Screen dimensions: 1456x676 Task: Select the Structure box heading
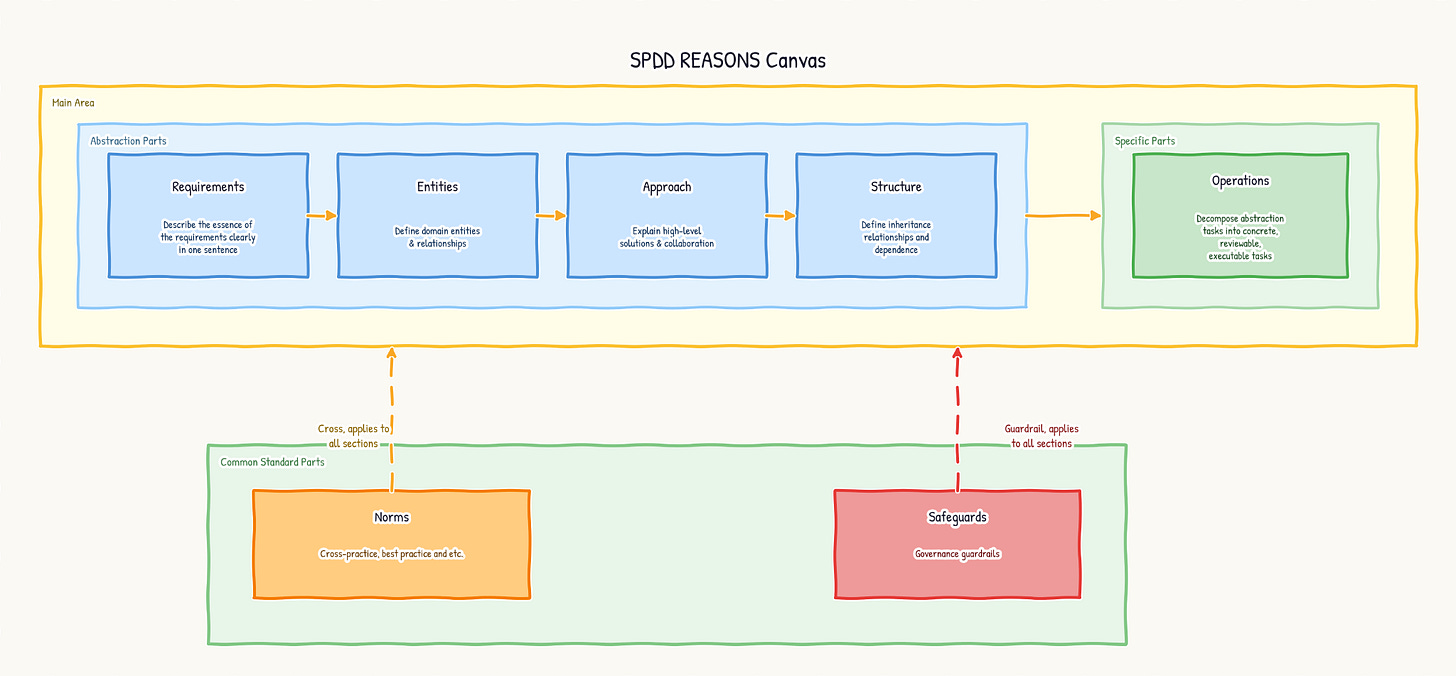pos(896,187)
